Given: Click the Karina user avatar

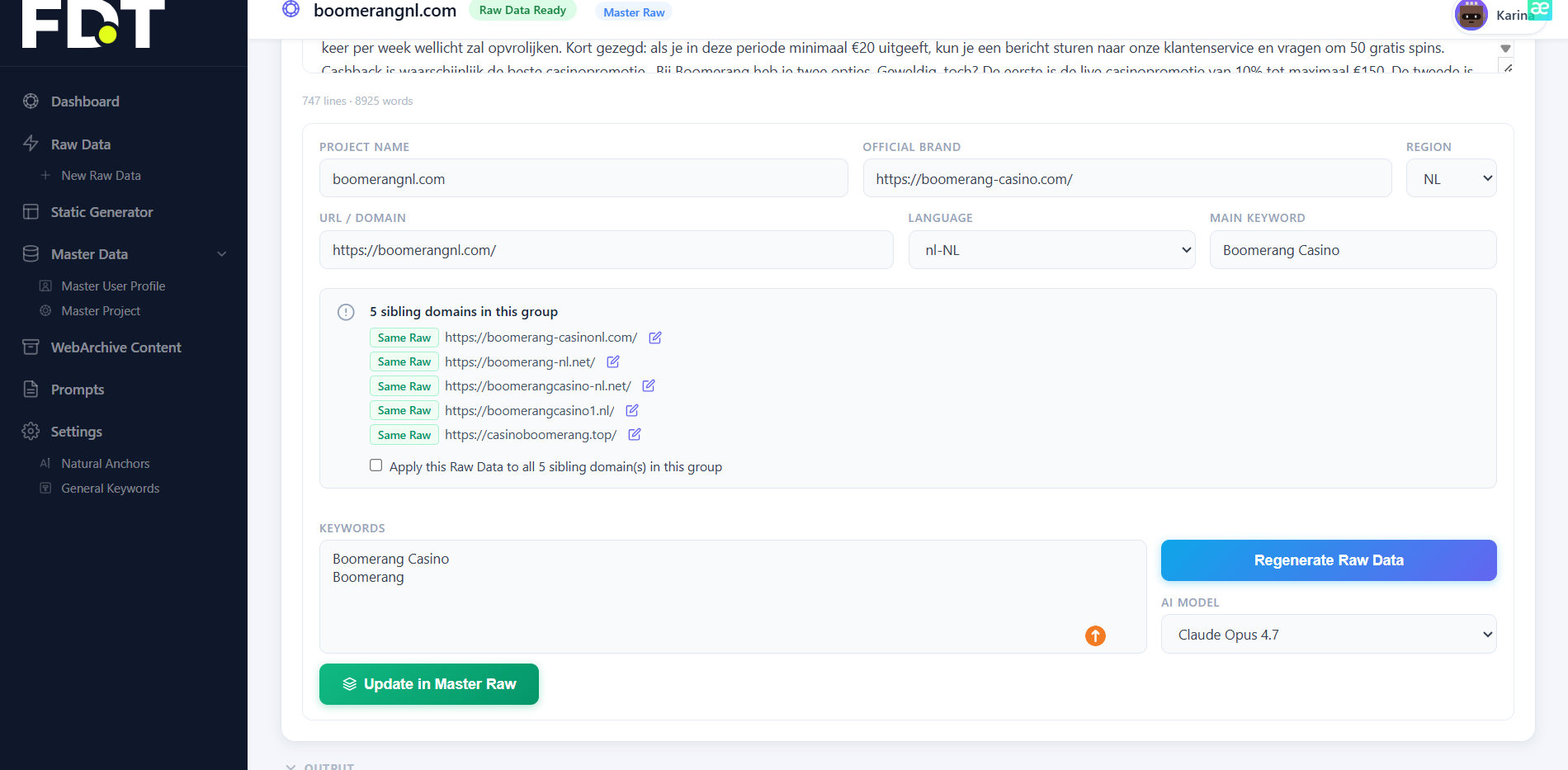Looking at the screenshot, I should [x=1471, y=15].
